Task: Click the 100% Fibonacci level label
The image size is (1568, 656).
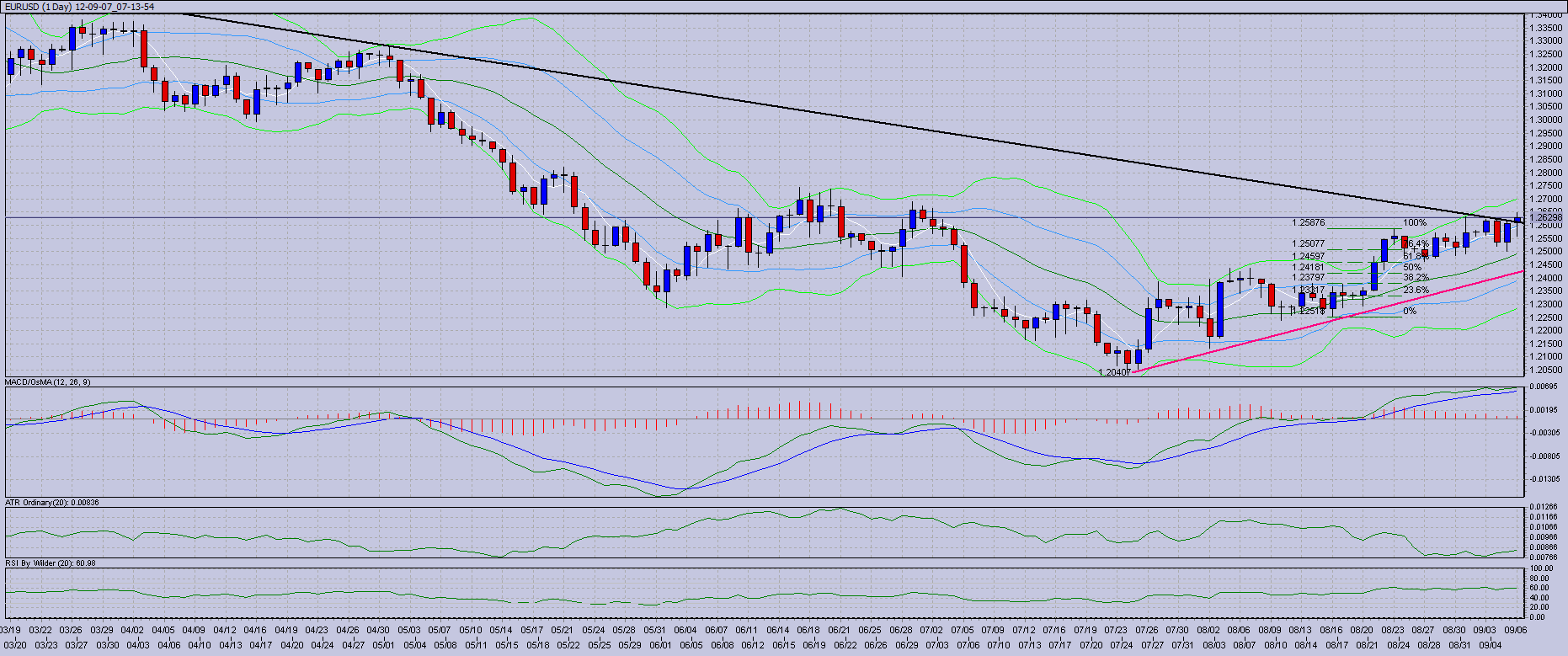Action: point(1415,223)
